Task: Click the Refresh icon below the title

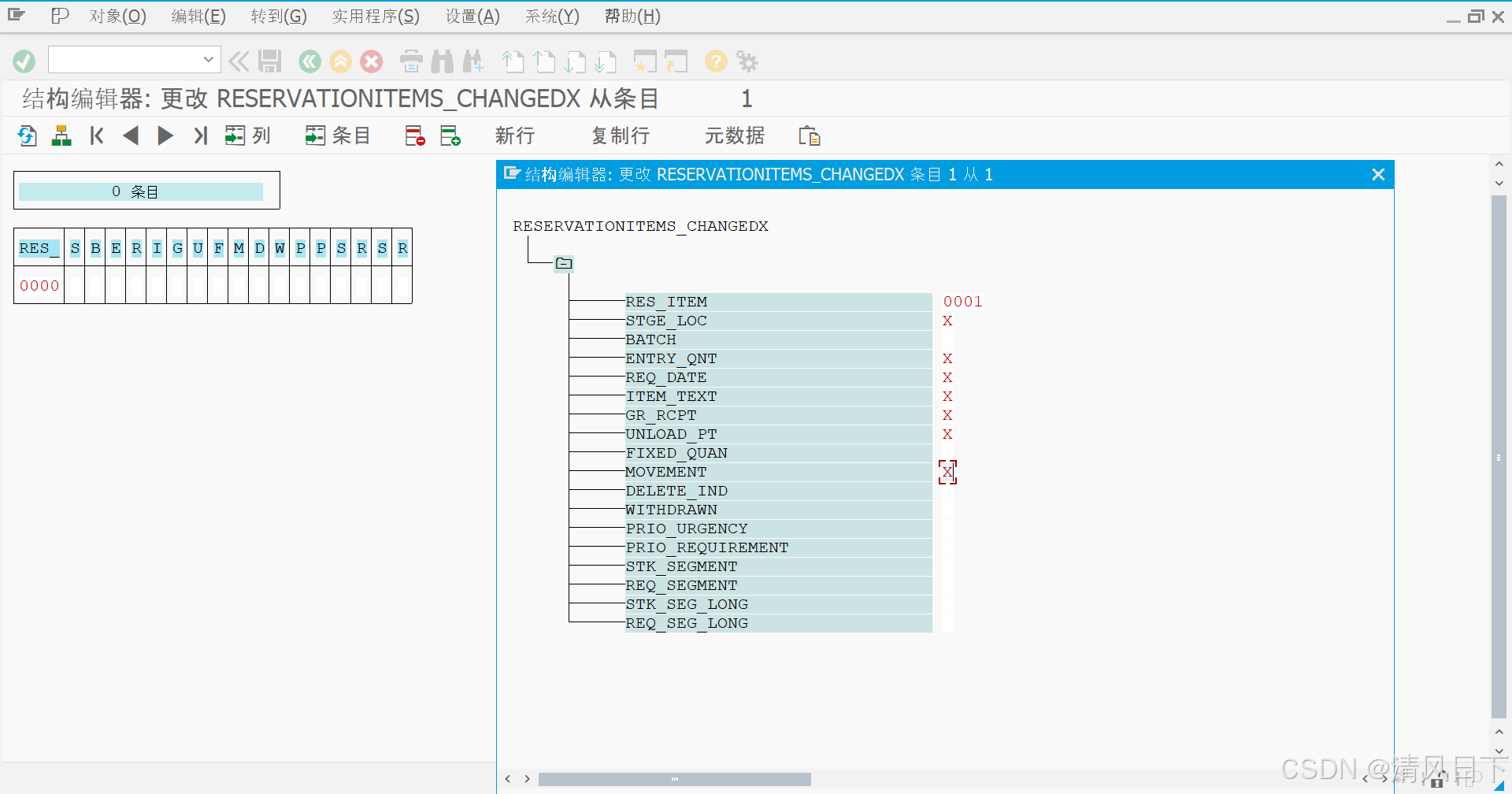Action: point(26,135)
